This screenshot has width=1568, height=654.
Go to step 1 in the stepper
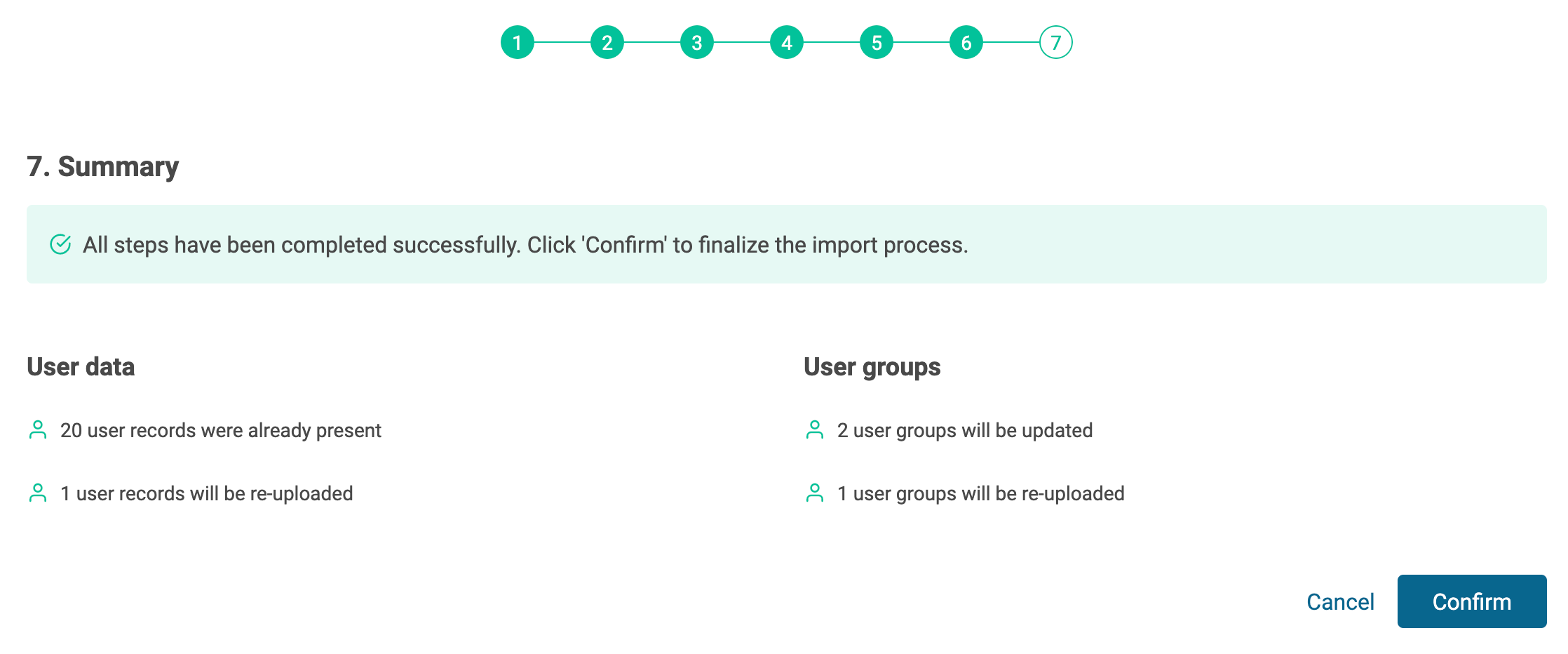point(518,43)
